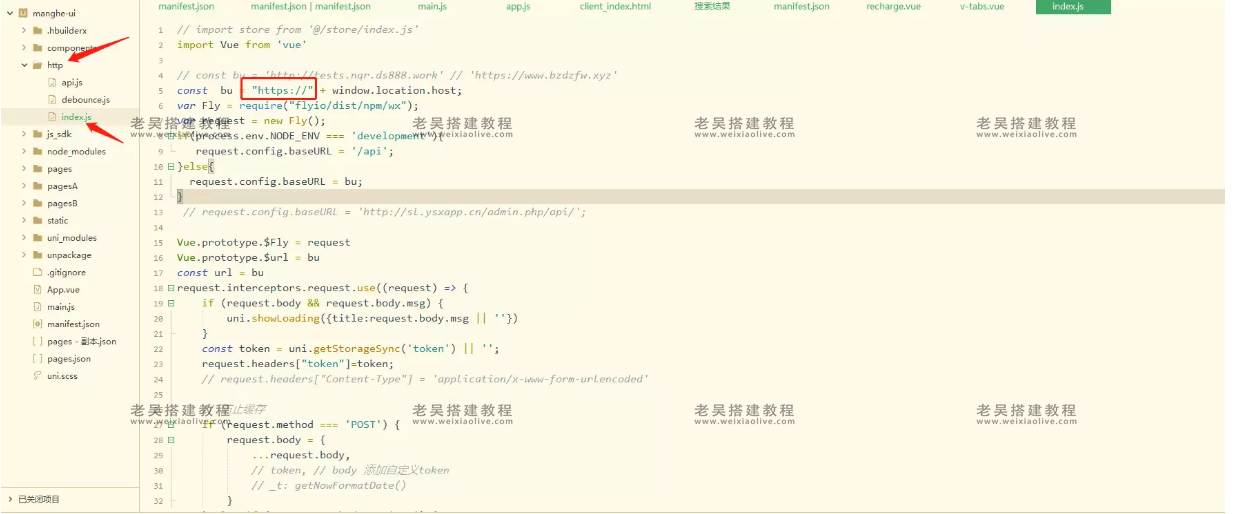
Task: Click the manifest.json file icon in tree
Action: point(38,324)
